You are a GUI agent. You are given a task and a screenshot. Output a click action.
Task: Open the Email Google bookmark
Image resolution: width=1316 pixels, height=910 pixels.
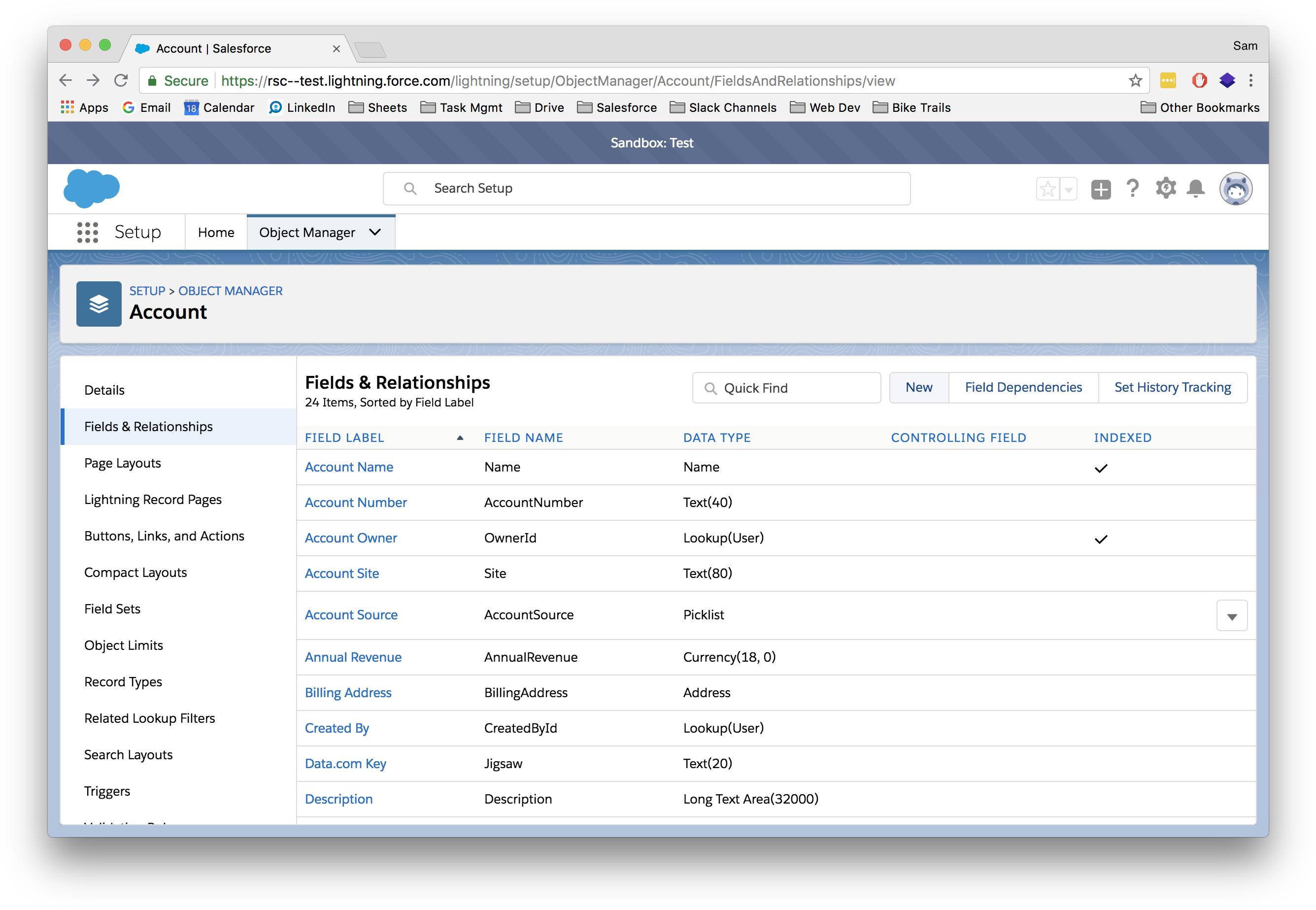pyautogui.click(x=146, y=107)
